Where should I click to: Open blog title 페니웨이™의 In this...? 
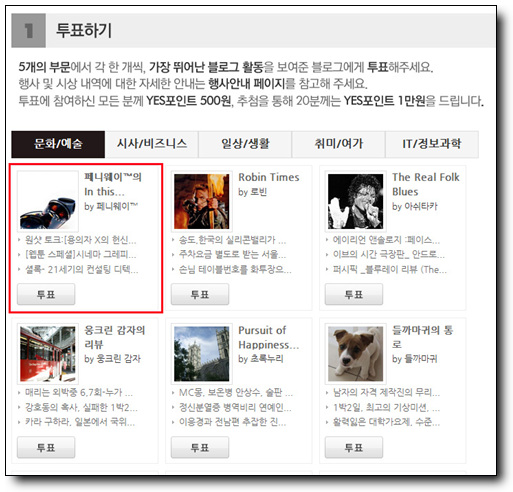(113, 184)
